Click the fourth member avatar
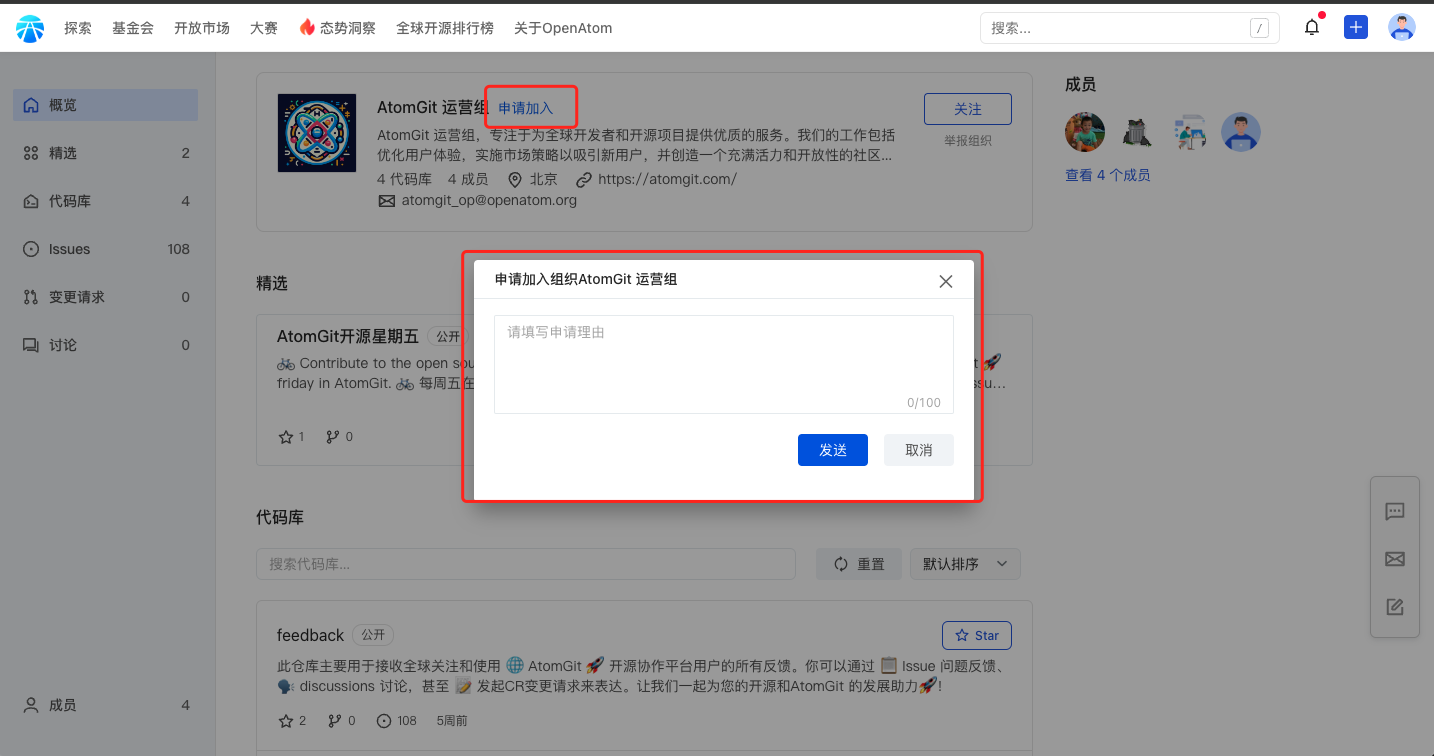The width and height of the screenshot is (1434, 756). [1241, 132]
